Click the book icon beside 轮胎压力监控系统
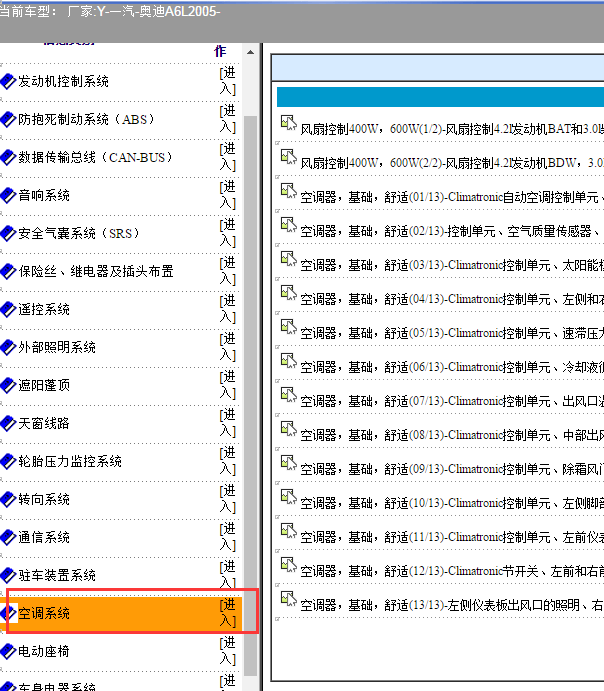The height and width of the screenshot is (691, 604). coord(8,461)
